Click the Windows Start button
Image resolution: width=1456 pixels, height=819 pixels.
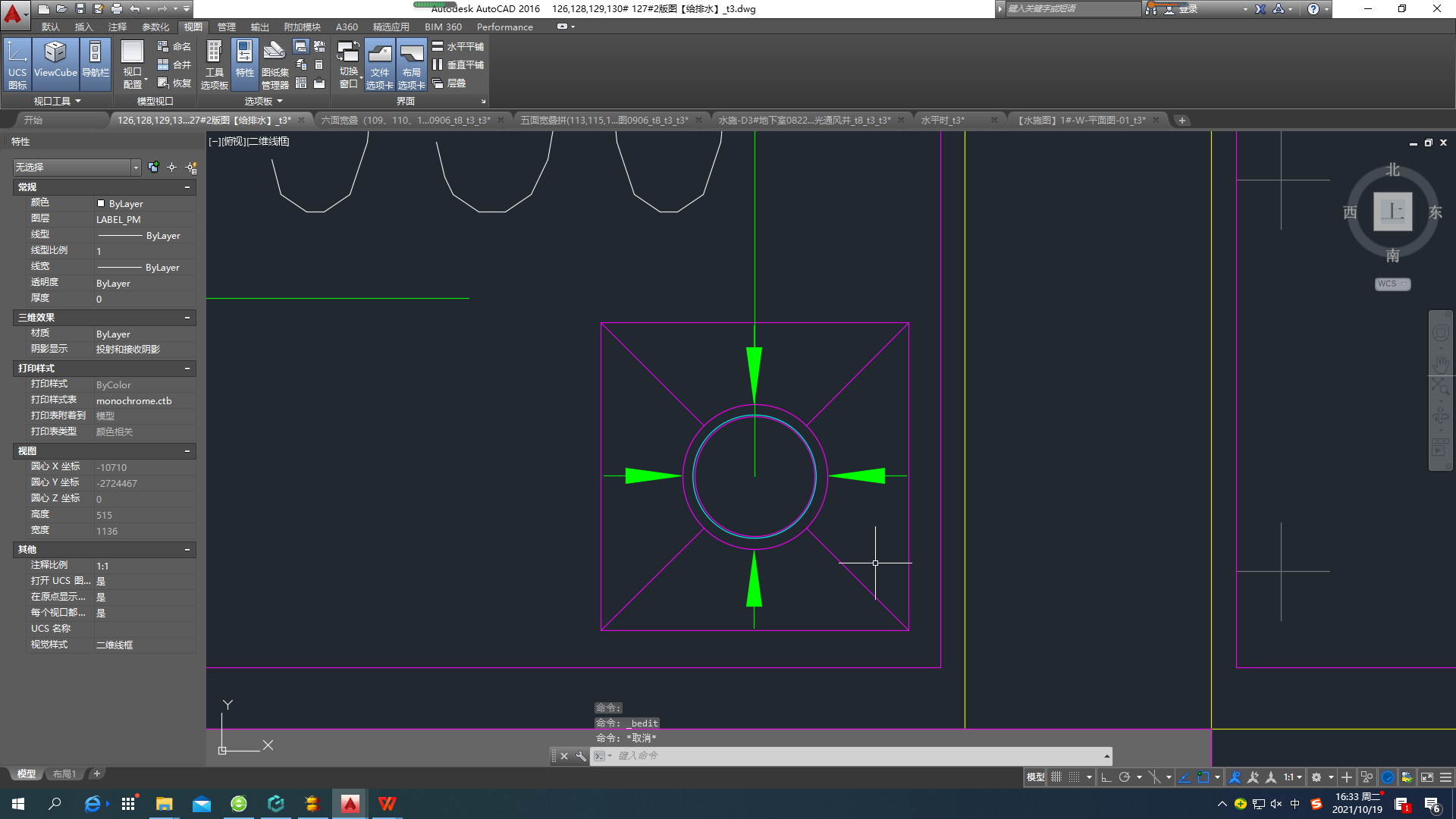[18, 804]
